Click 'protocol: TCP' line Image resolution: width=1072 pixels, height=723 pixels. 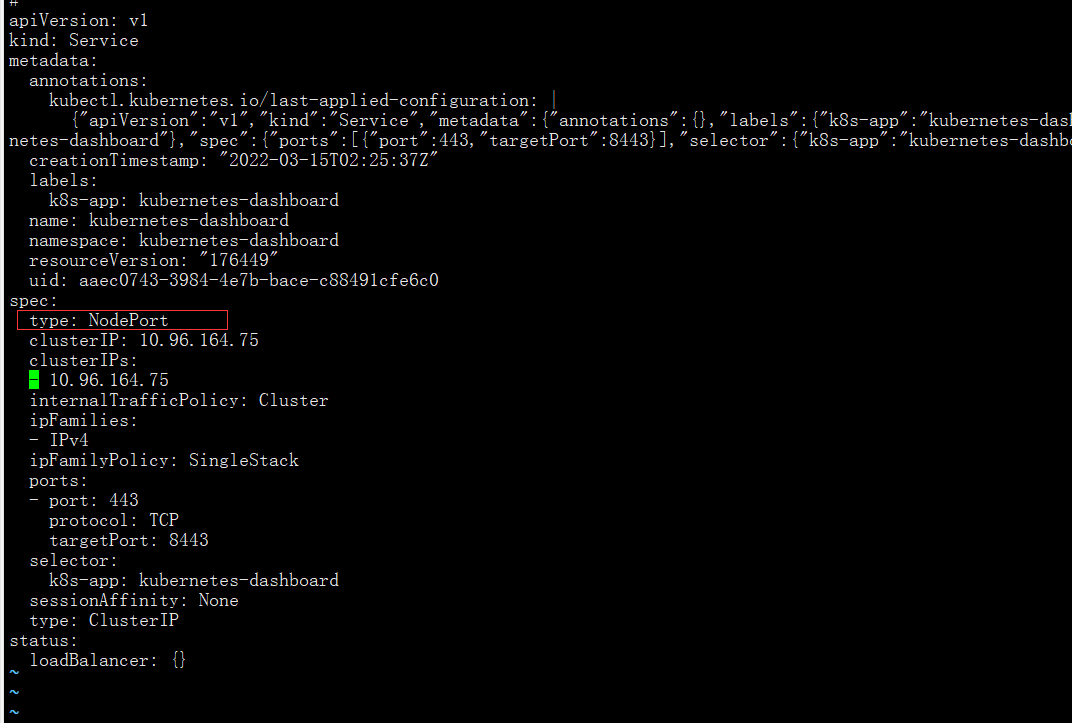(114, 520)
